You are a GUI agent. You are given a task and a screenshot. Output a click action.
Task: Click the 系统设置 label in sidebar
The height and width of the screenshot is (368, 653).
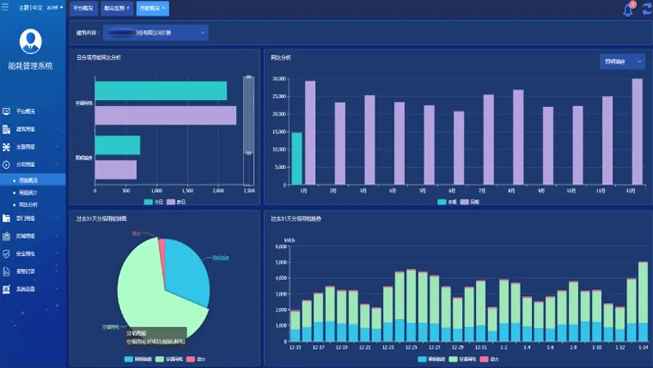tap(25, 289)
